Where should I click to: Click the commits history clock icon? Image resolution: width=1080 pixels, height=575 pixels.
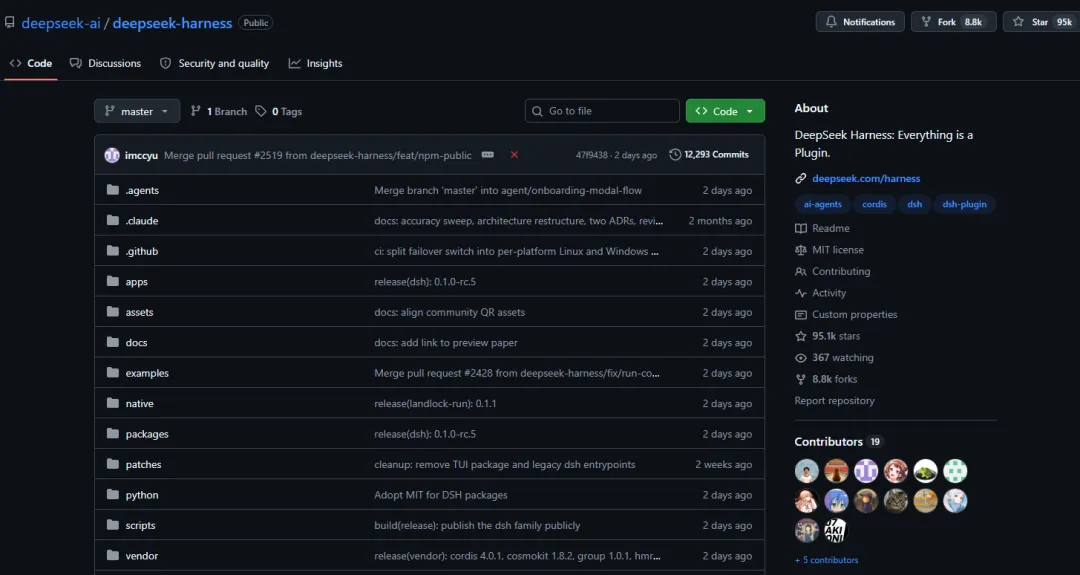pyautogui.click(x=675, y=154)
